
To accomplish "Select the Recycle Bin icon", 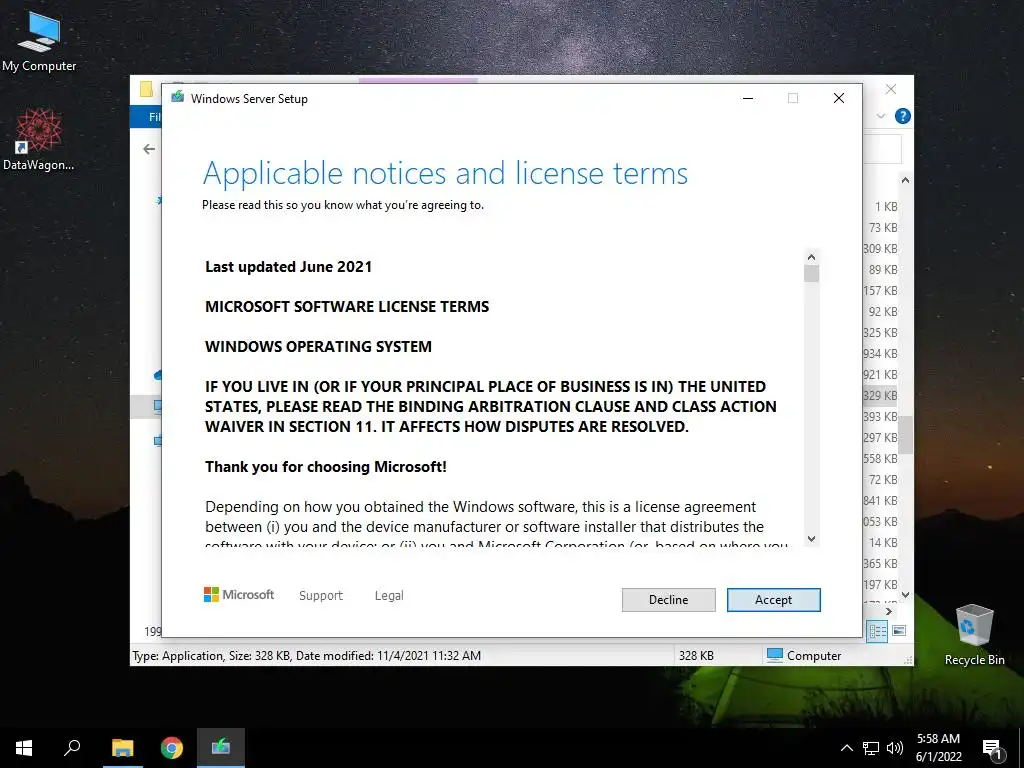I will [x=974, y=634].
